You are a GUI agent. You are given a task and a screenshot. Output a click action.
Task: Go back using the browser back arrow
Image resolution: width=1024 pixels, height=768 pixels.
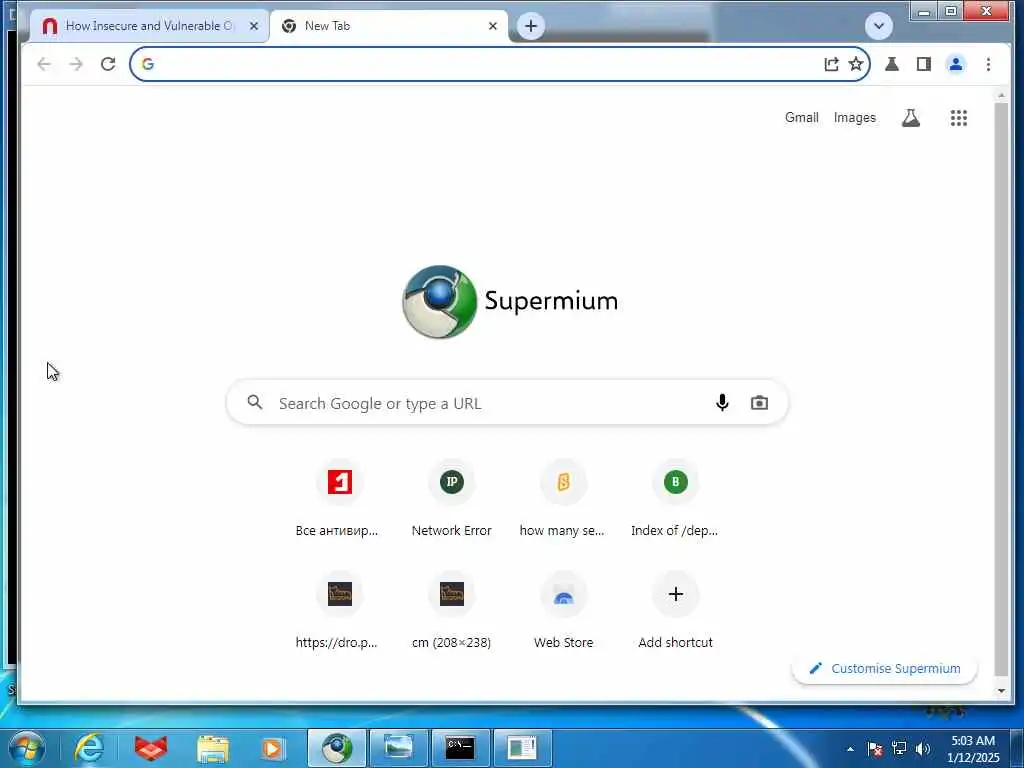pyautogui.click(x=44, y=64)
